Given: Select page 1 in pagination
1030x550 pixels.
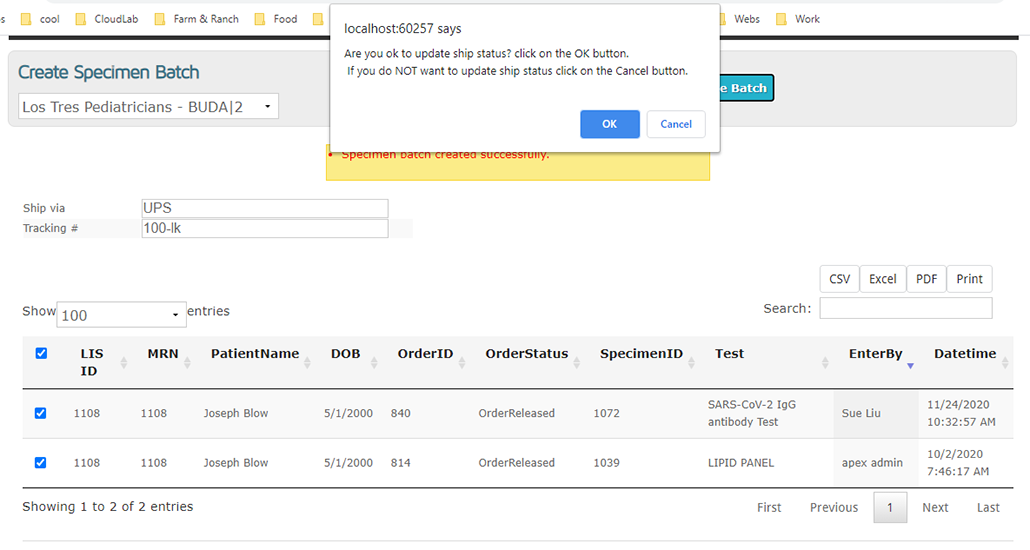Looking at the screenshot, I should click(890, 507).
